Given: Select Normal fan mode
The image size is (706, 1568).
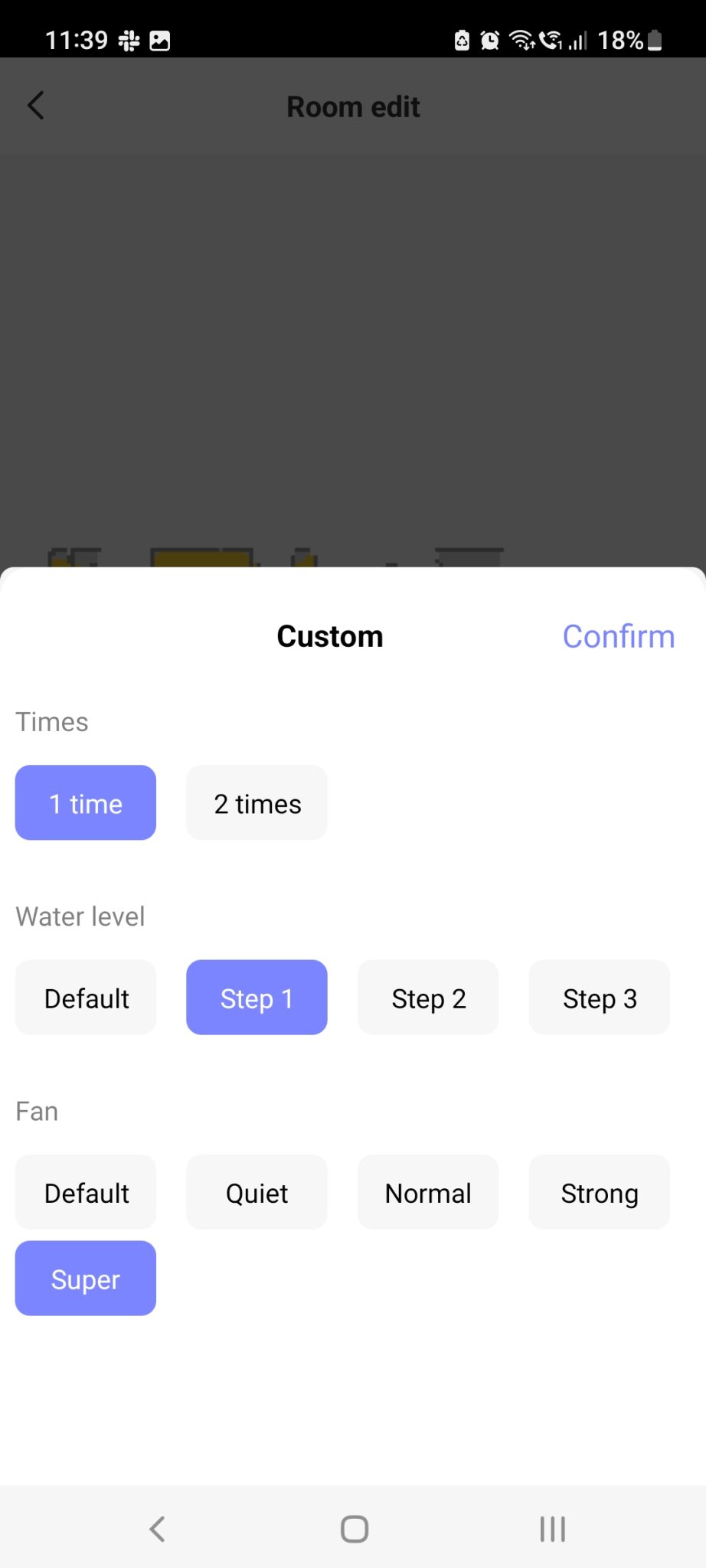Looking at the screenshot, I should 429,1192.
